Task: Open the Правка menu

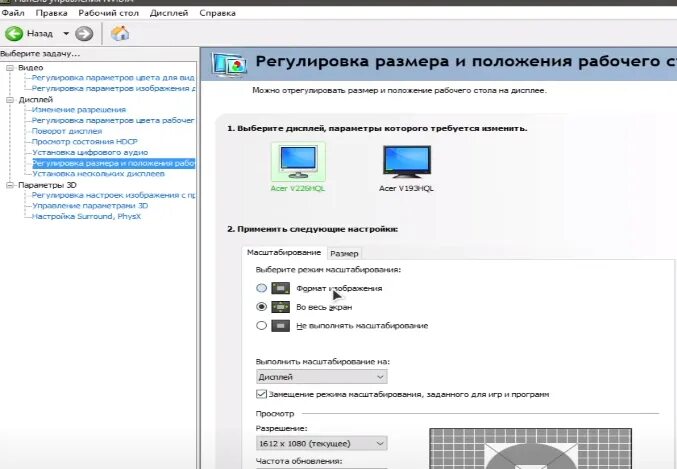Action: coord(51,13)
